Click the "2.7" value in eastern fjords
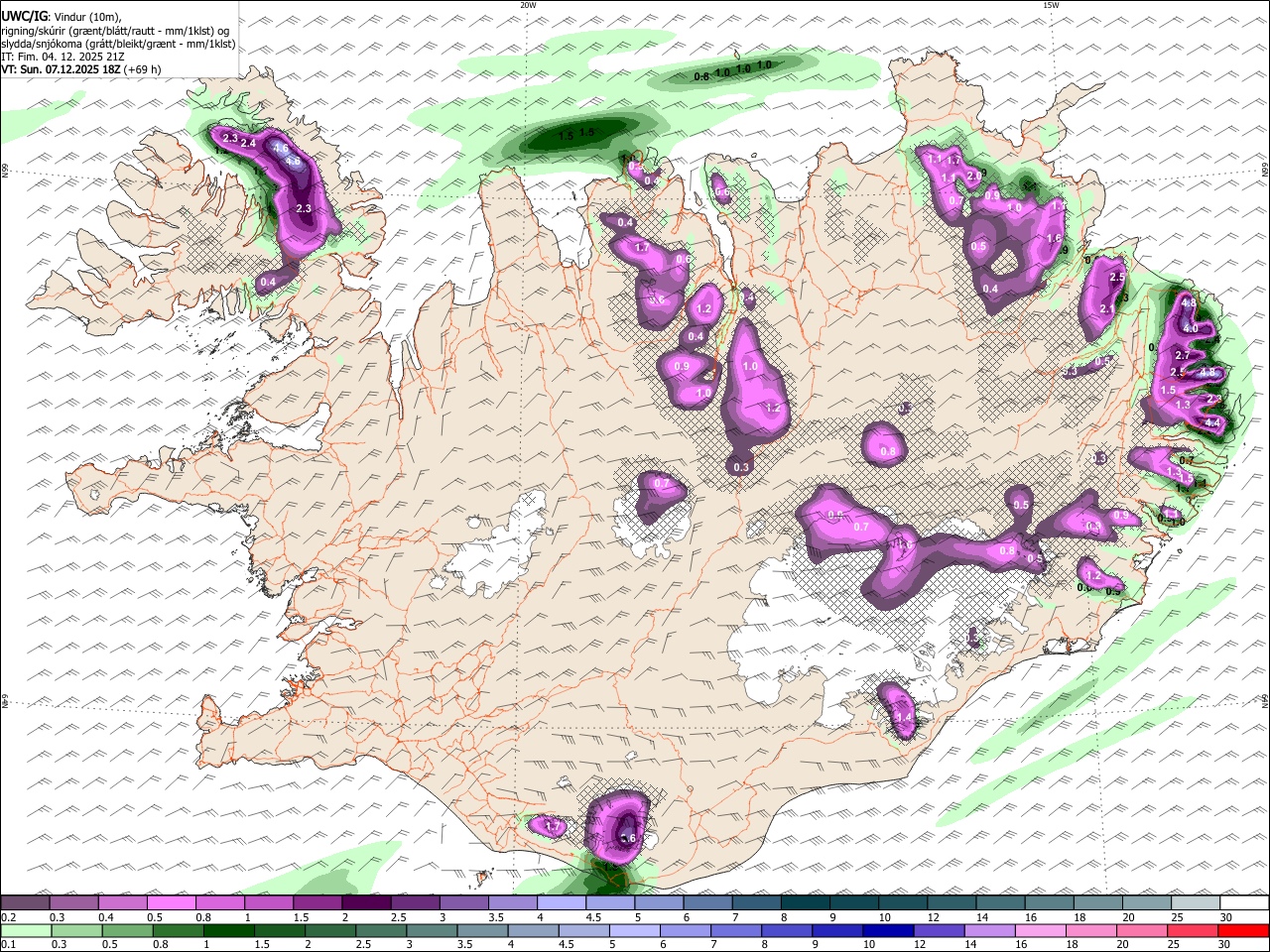Image resolution: width=1270 pixels, height=952 pixels. [x=1182, y=355]
